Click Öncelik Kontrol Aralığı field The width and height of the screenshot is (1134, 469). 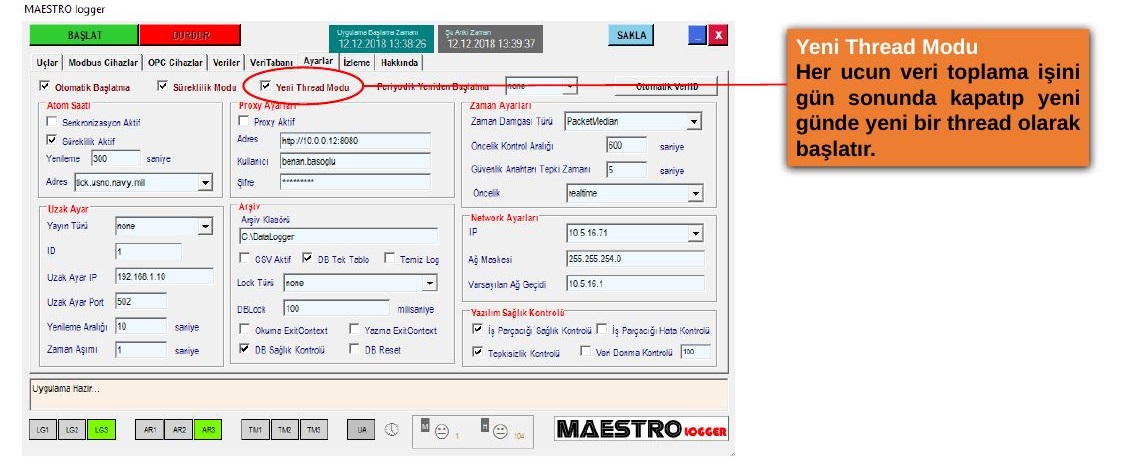[x=627, y=145]
